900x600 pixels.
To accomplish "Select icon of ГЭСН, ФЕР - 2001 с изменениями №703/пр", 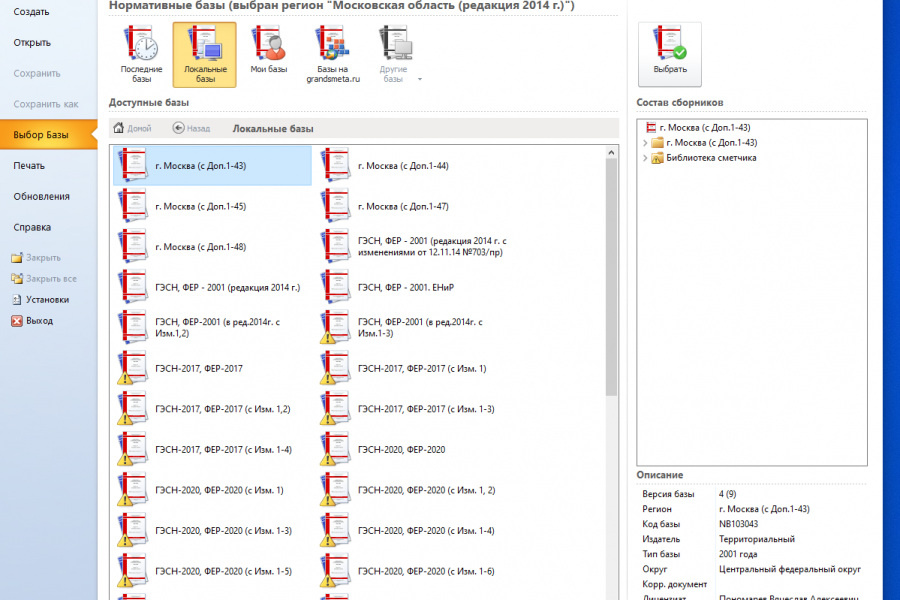I will [335, 246].
